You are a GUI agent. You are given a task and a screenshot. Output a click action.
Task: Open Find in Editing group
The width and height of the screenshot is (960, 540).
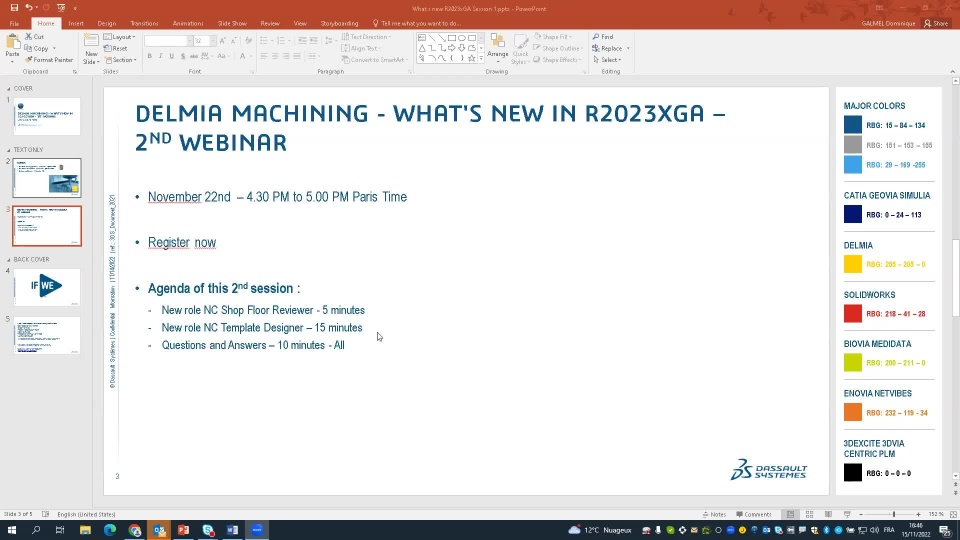coord(602,37)
